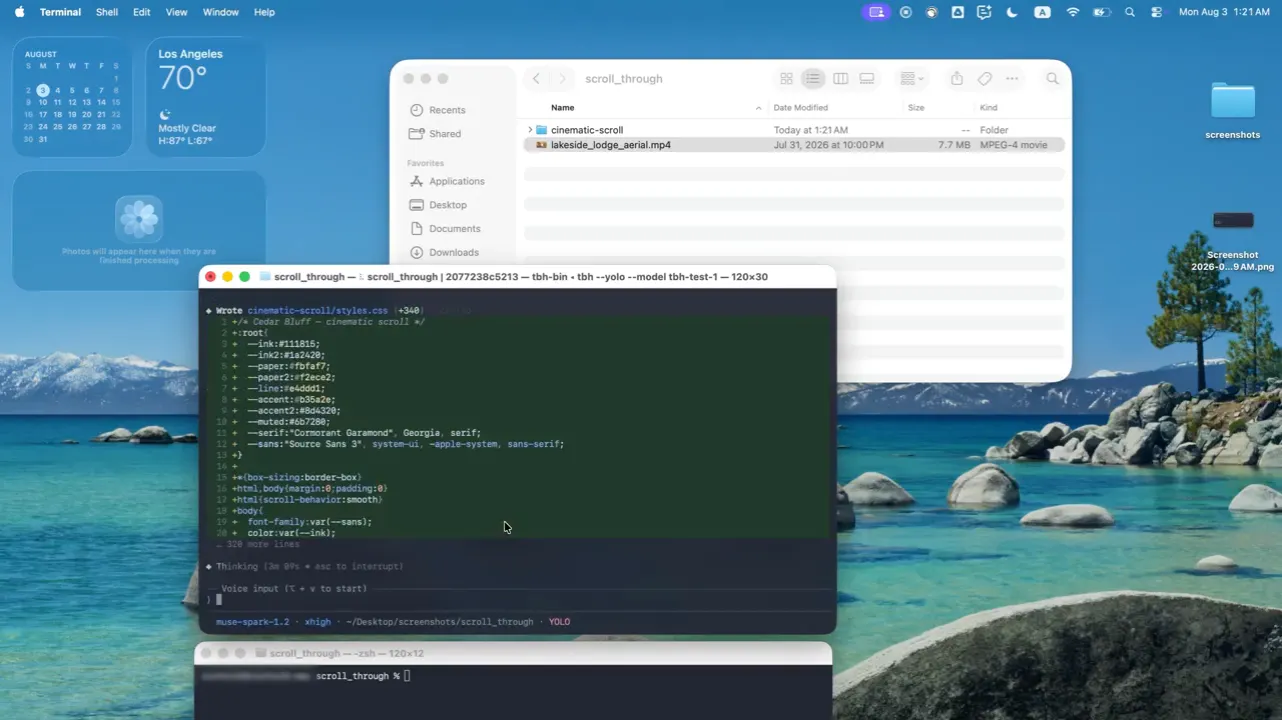Switch Finder to list view
Screen dimensions: 1282x720
pyautogui.click(x=813, y=79)
